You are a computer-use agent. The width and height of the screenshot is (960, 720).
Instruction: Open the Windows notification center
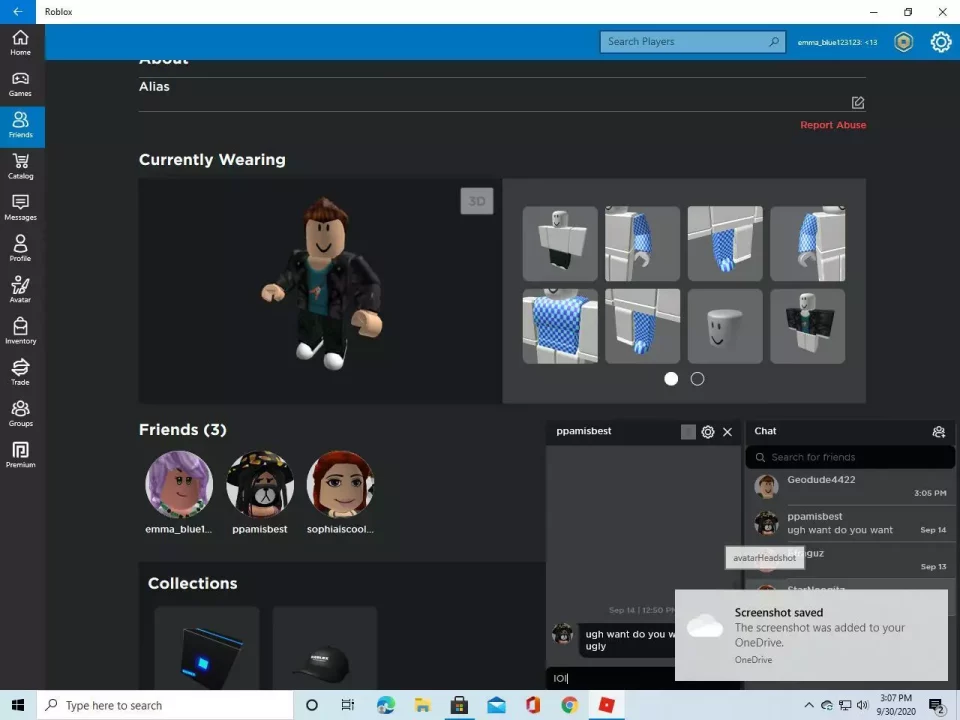(937, 706)
